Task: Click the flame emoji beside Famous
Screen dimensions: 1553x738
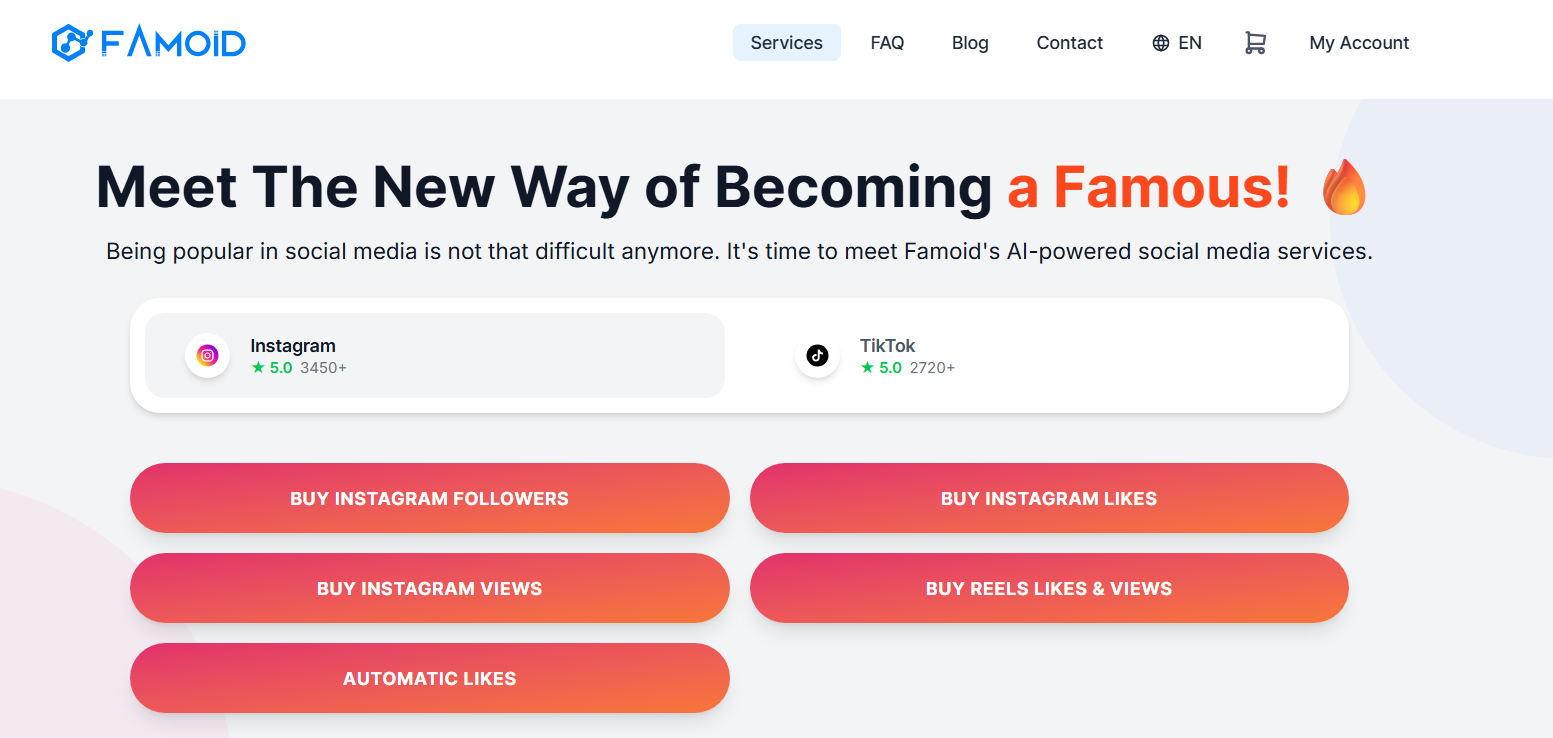Action: [x=1343, y=188]
